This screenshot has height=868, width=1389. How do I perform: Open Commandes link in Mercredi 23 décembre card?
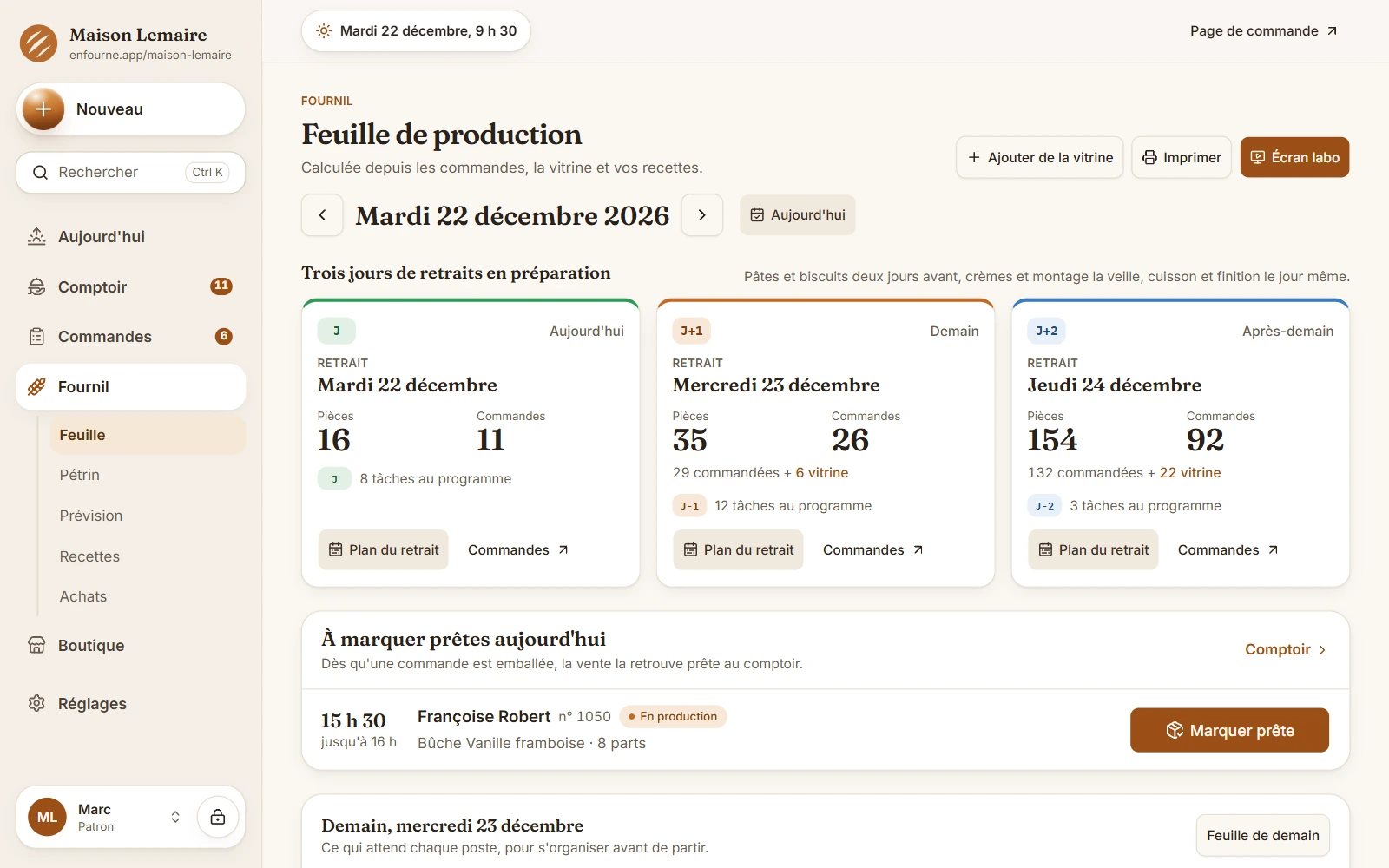(873, 549)
